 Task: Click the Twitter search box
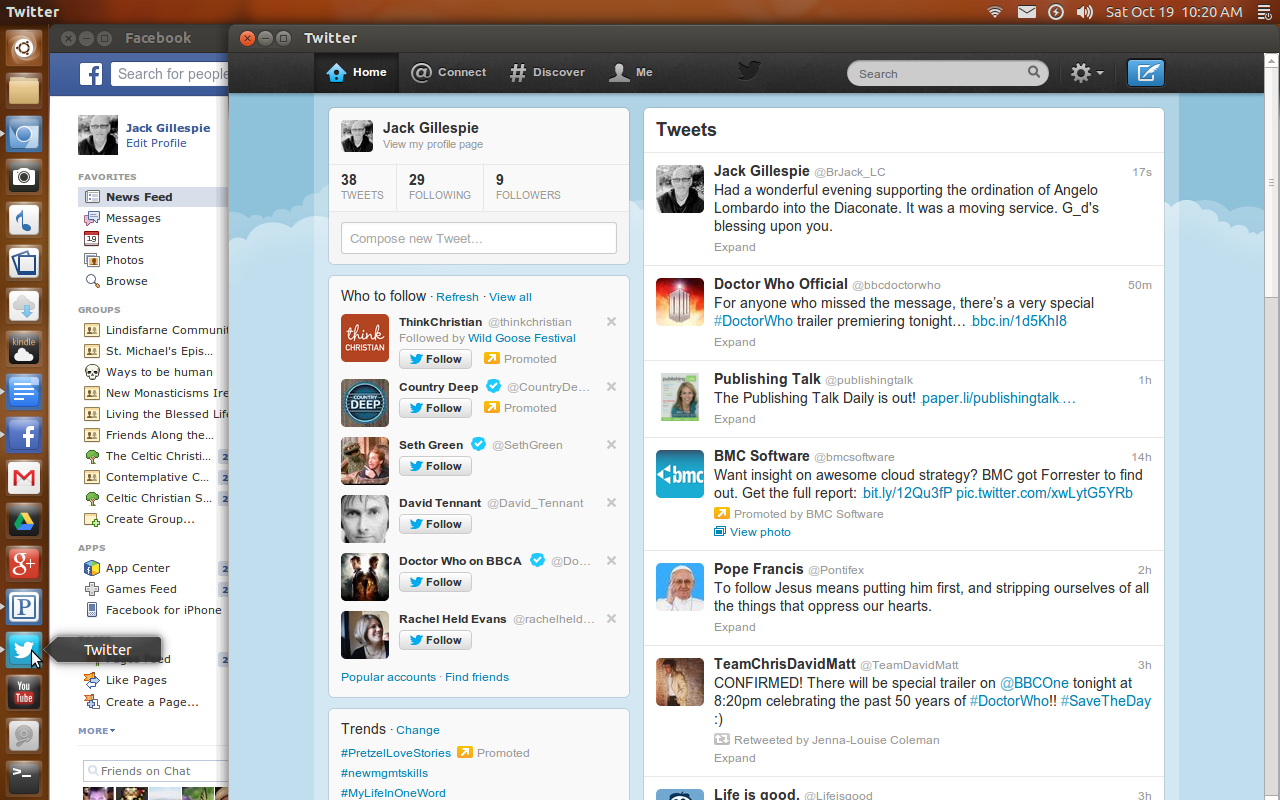pyautogui.click(x=947, y=73)
